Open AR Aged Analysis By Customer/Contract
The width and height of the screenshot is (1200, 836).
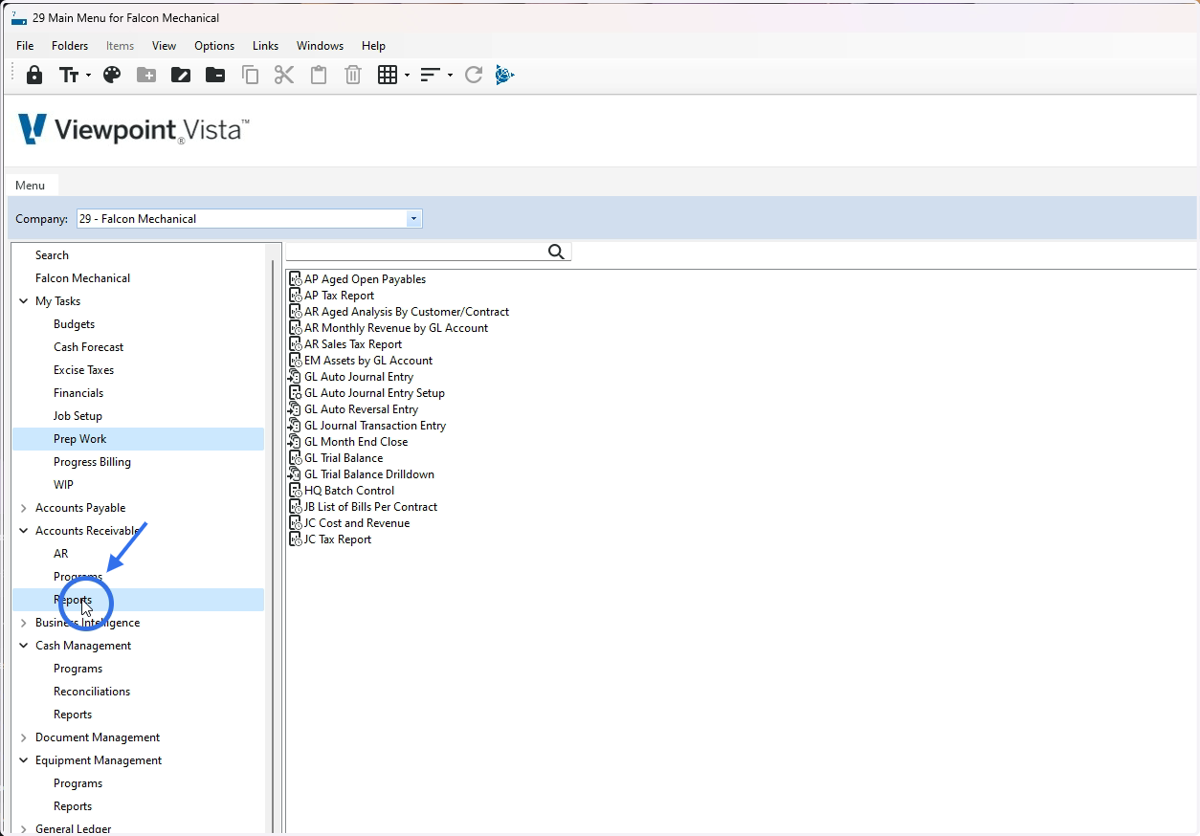(407, 312)
